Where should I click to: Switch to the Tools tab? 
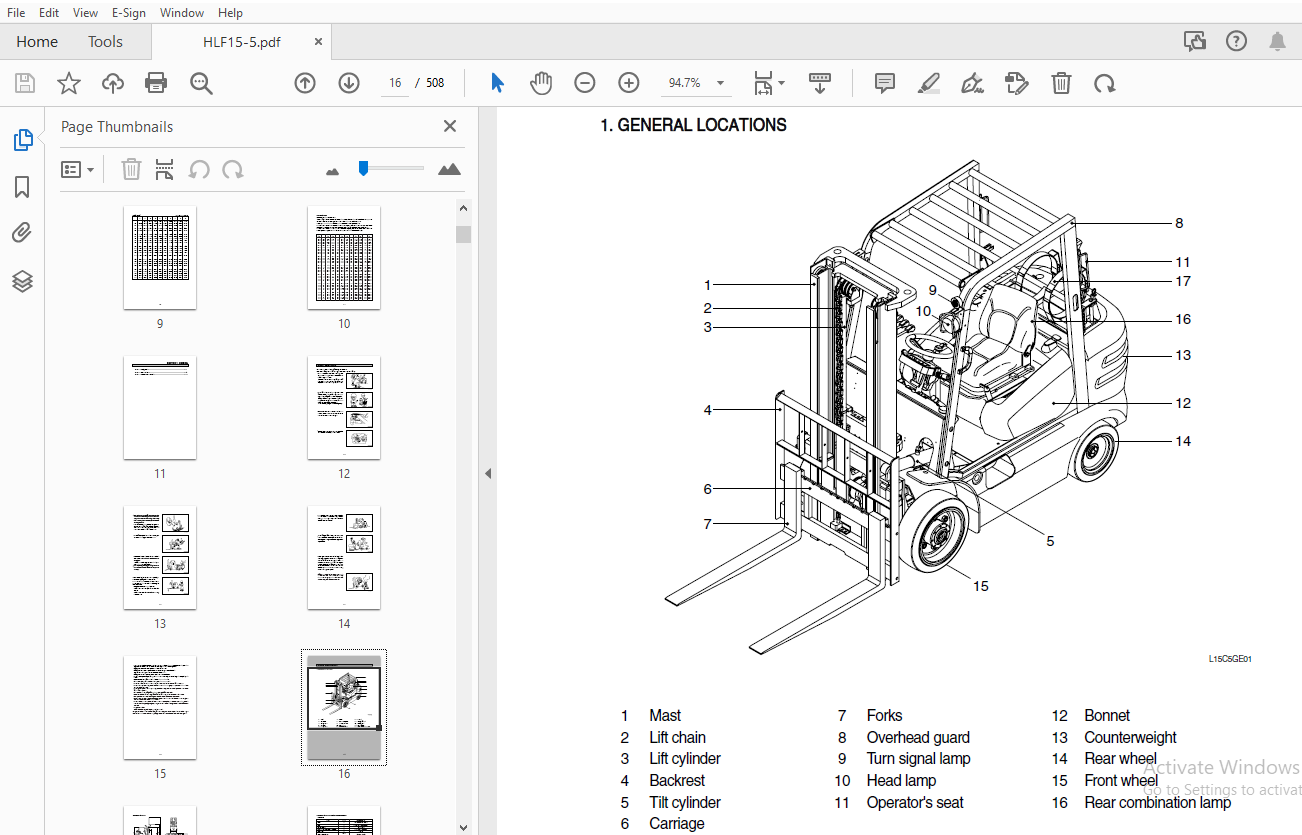click(105, 42)
